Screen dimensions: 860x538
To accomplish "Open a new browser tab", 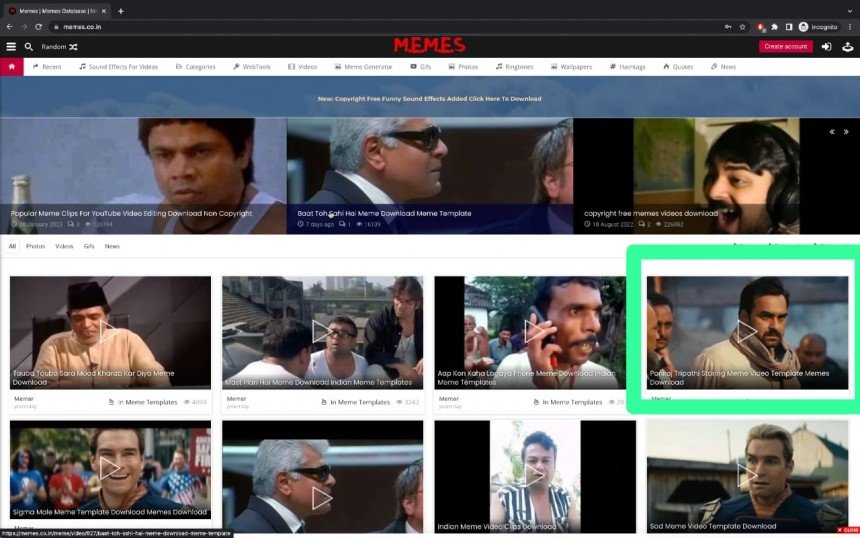I will pyautogui.click(x=121, y=11).
